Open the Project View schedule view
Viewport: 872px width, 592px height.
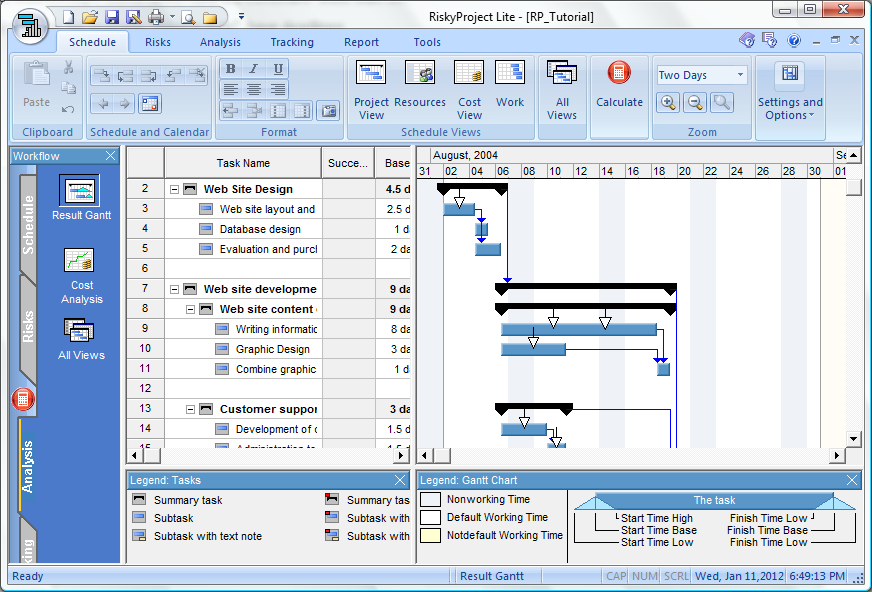(371, 90)
